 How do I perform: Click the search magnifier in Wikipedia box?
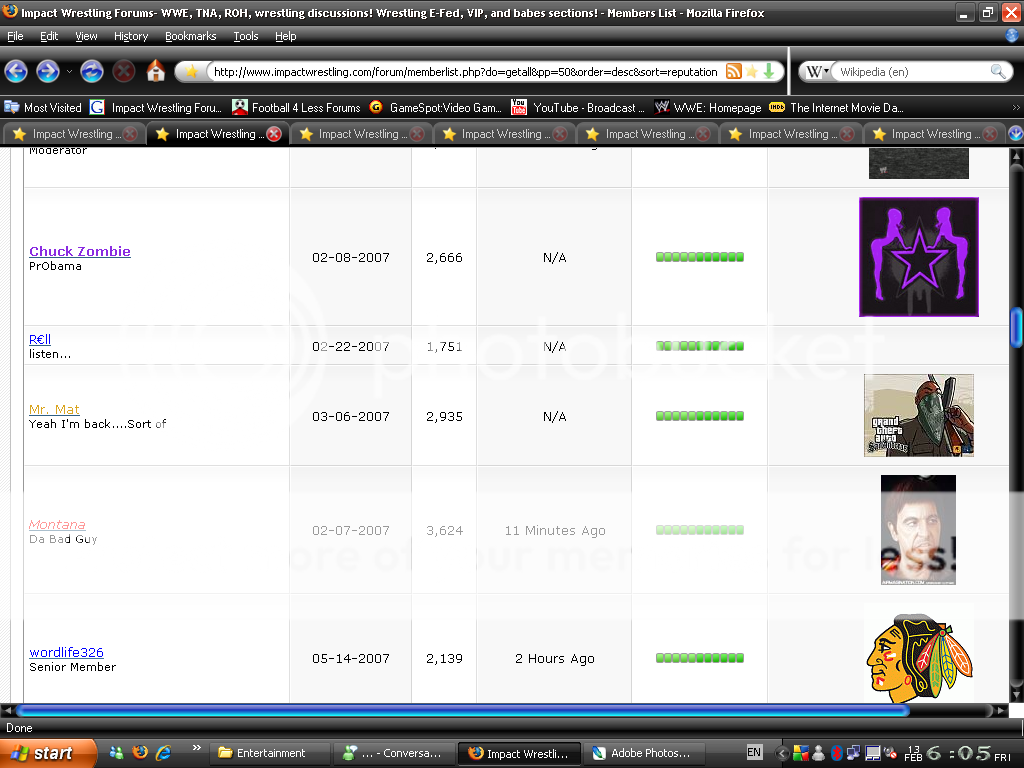[x=997, y=72]
